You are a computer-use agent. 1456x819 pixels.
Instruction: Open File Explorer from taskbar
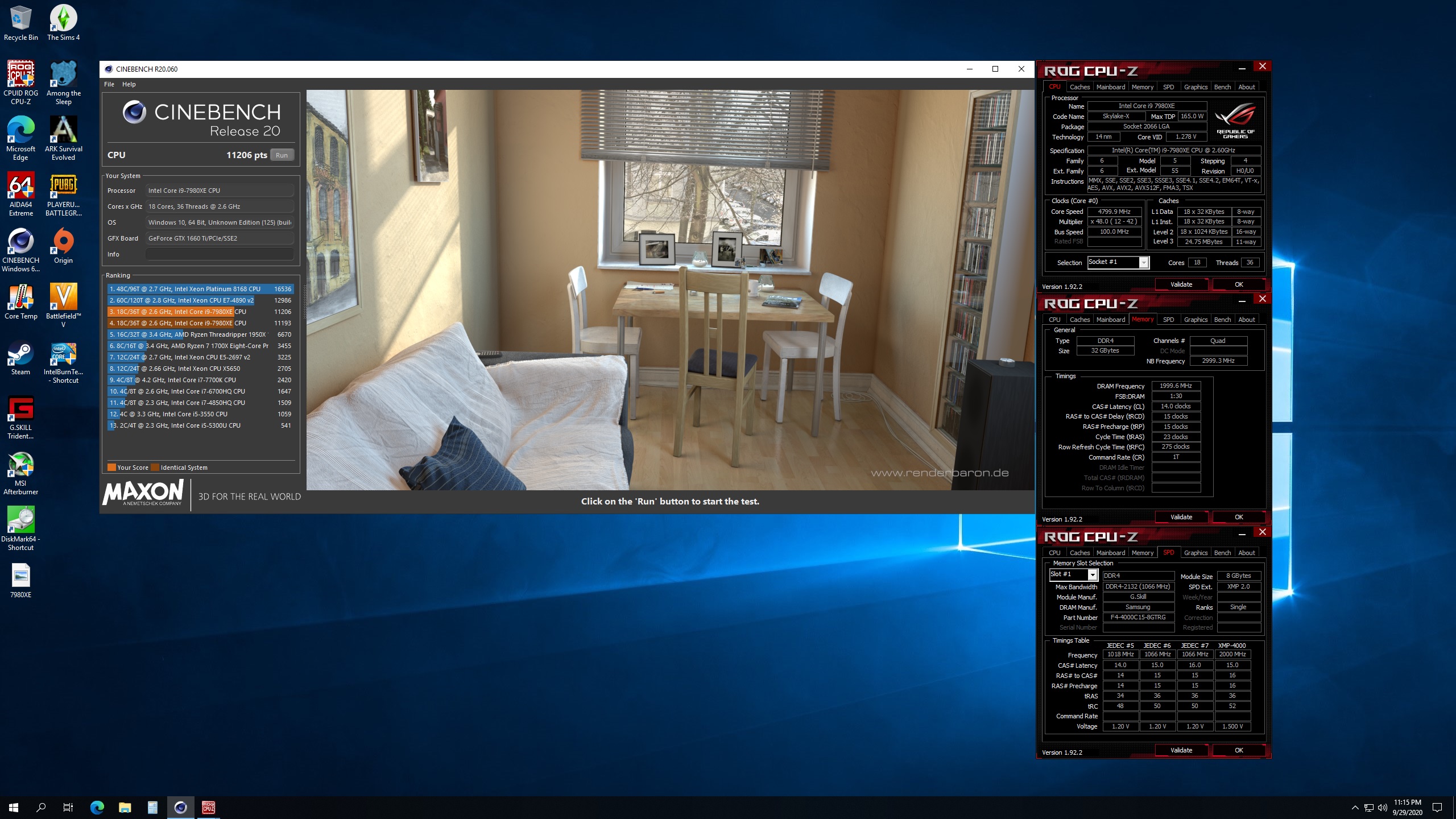click(125, 807)
